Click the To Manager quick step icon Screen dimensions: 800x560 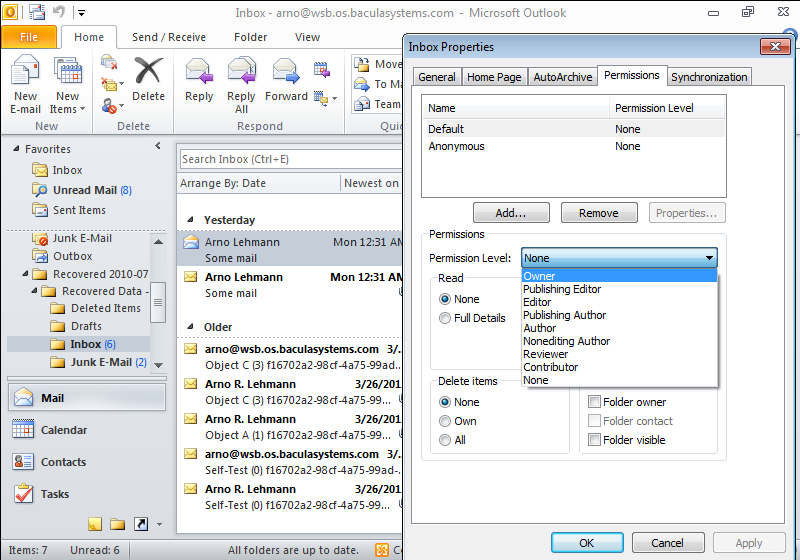click(362, 84)
